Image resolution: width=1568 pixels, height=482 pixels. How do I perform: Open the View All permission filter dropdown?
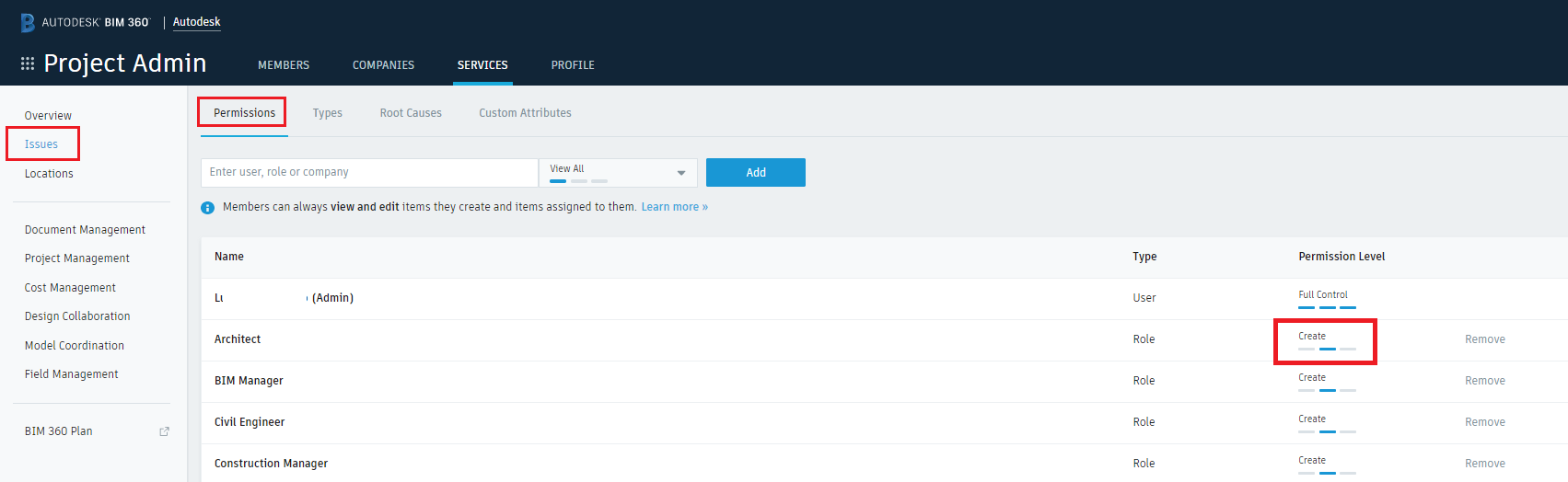point(619,173)
